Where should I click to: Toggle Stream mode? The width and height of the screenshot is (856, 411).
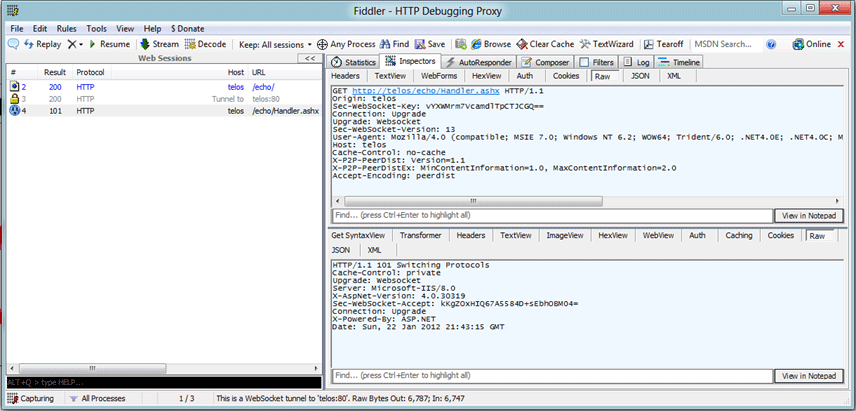coord(159,44)
